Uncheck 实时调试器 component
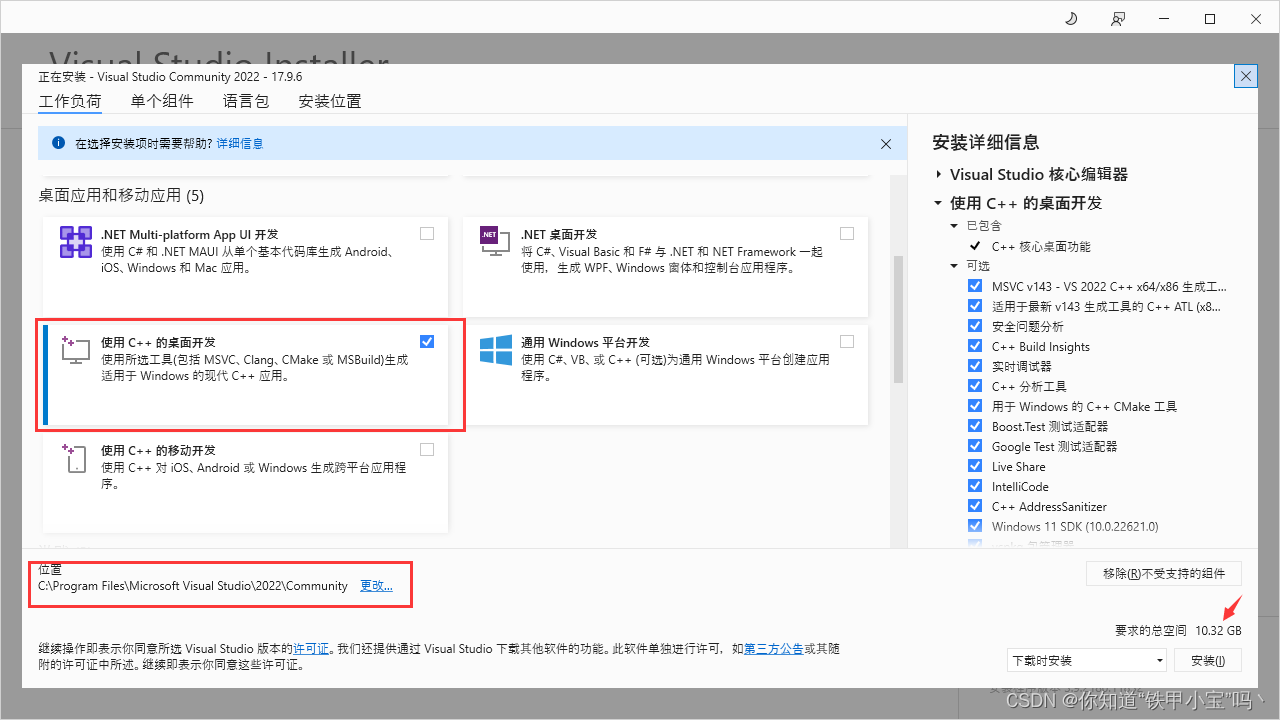Image resolution: width=1280 pixels, height=720 pixels. (975, 366)
